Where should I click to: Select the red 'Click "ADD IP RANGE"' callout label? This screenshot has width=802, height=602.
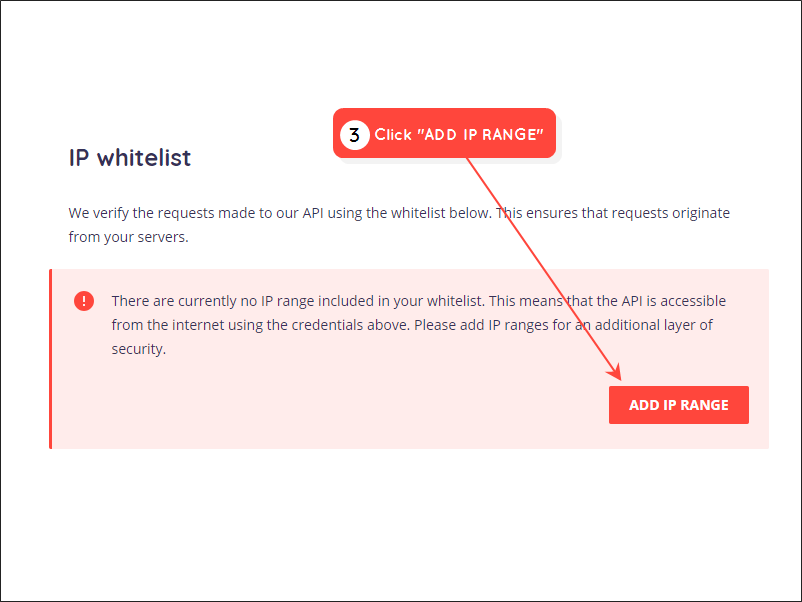coord(444,133)
